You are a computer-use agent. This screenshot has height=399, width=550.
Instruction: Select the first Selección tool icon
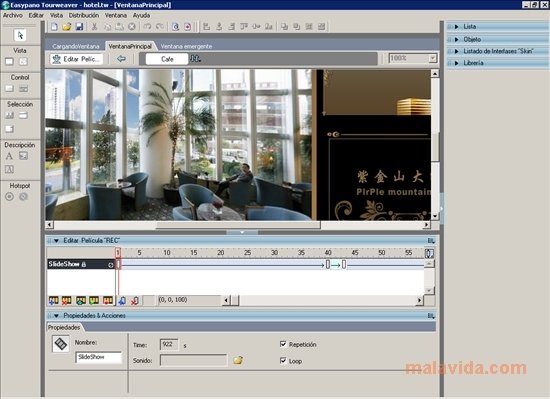pos(9,115)
